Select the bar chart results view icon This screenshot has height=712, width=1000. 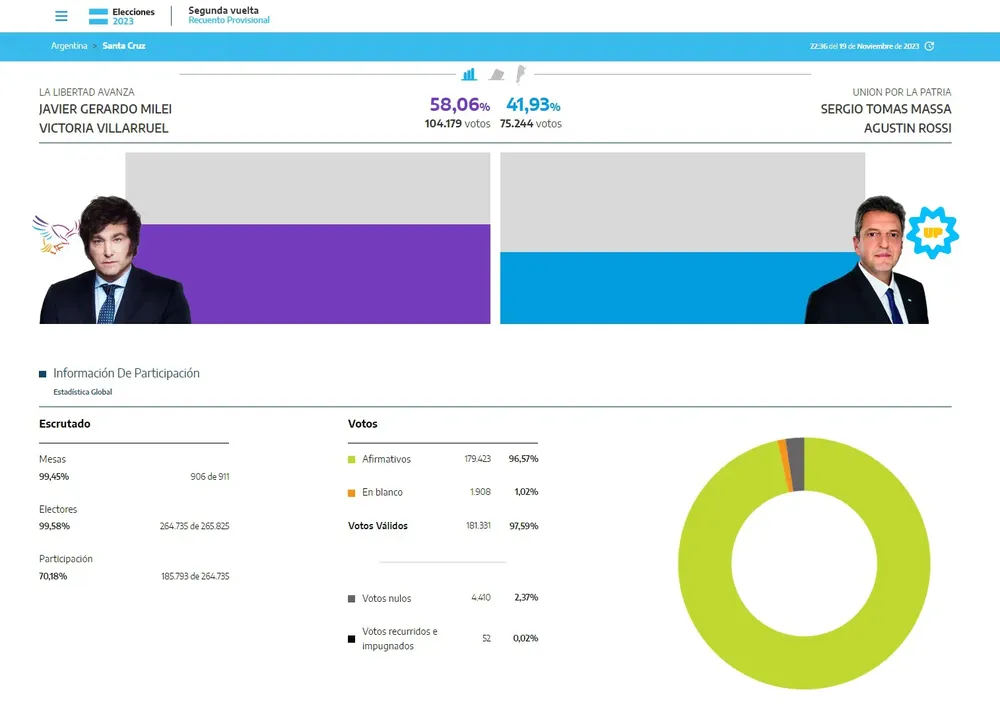[469, 74]
